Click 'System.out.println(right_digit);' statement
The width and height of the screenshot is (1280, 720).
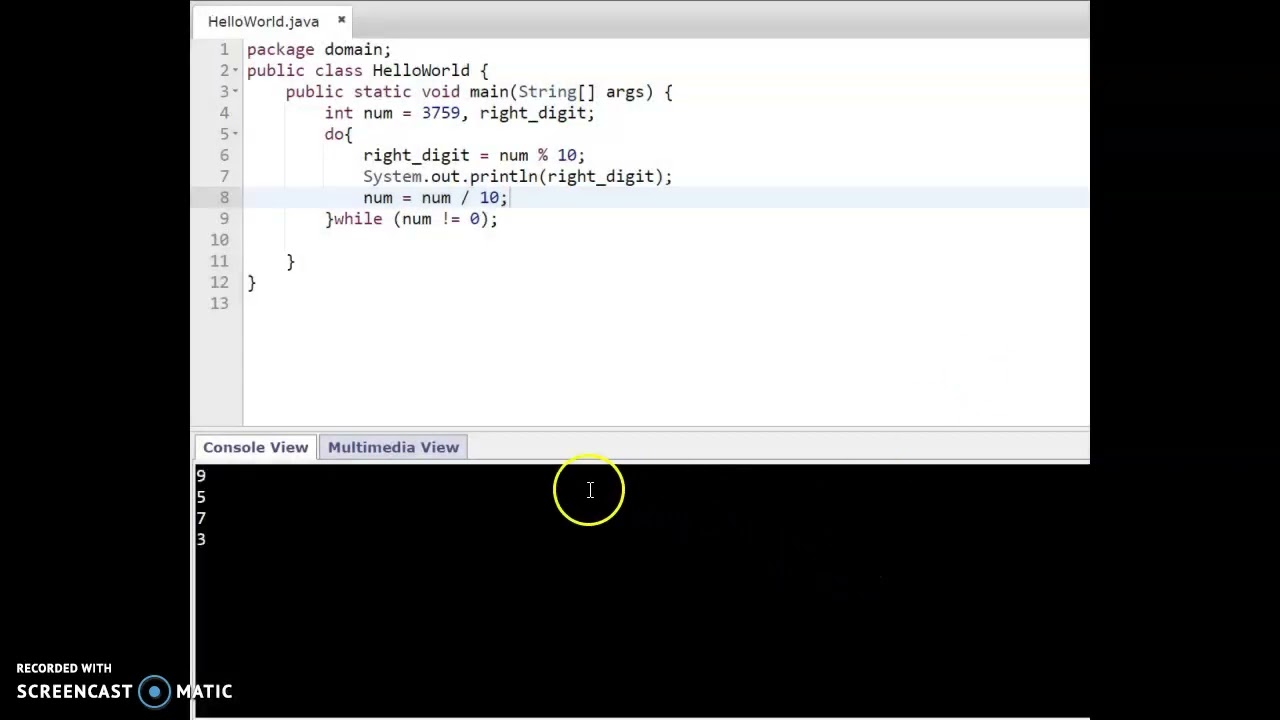pyautogui.click(x=518, y=177)
